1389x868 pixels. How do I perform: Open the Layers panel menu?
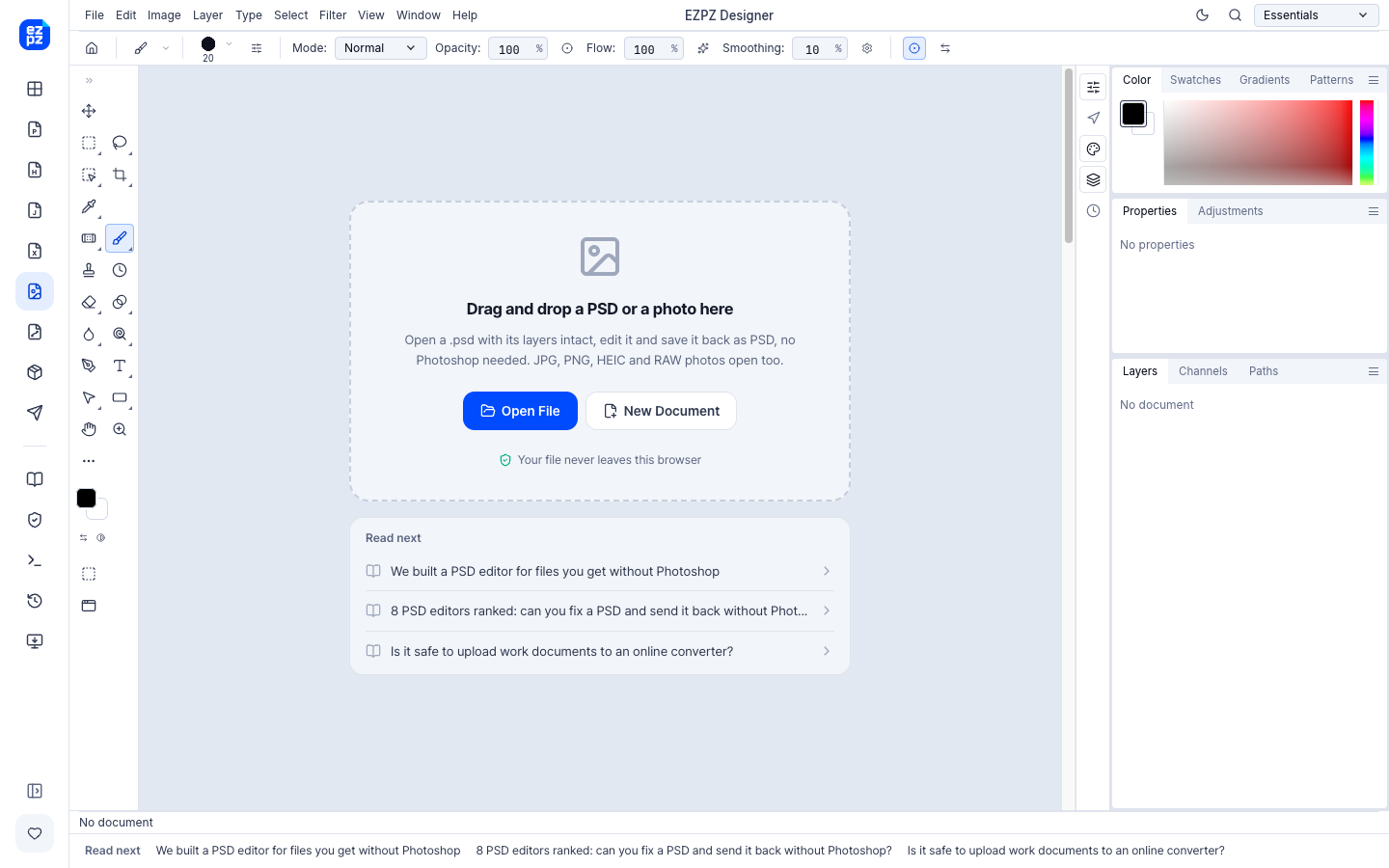tap(1374, 371)
